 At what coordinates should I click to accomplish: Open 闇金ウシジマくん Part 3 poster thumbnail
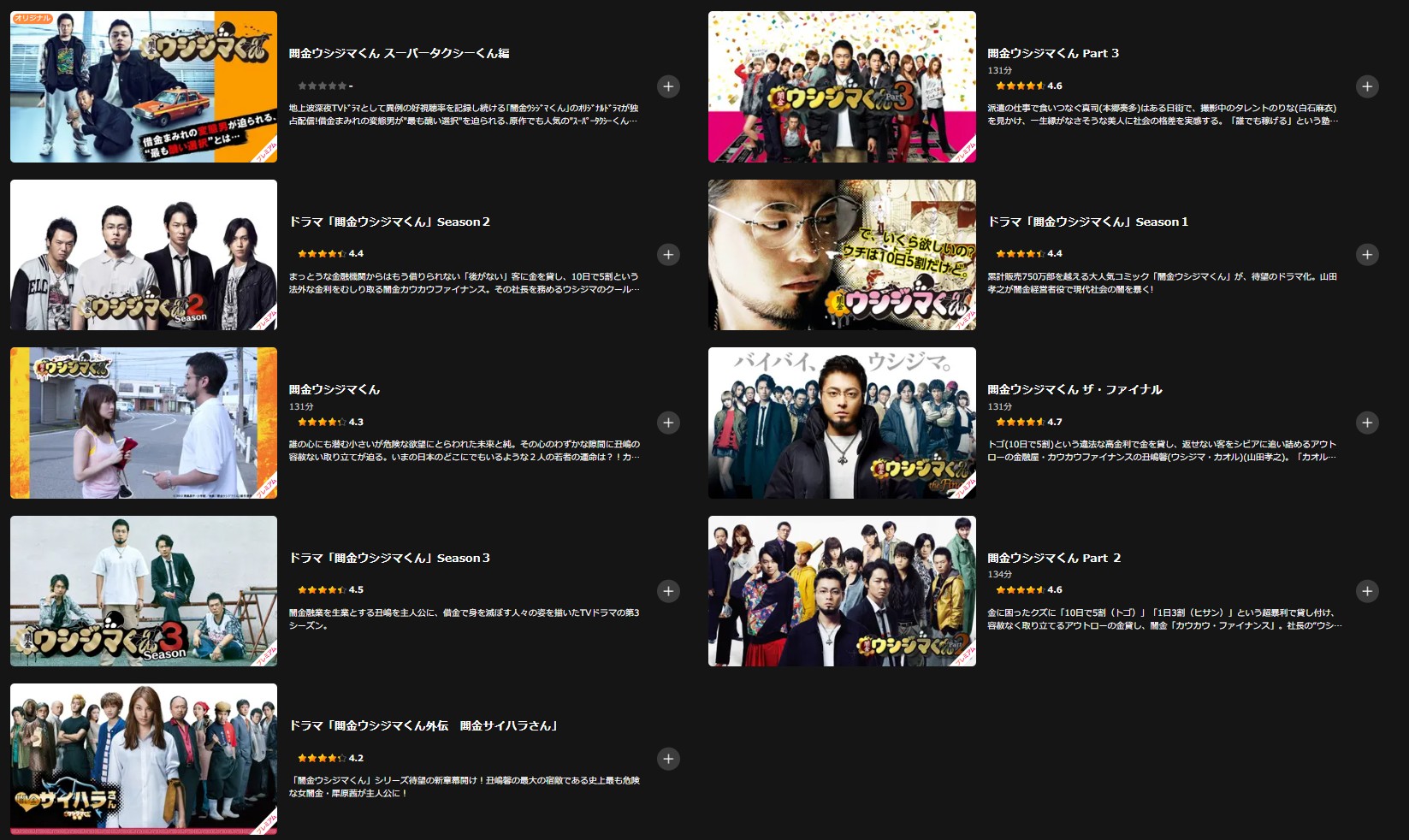(842, 86)
